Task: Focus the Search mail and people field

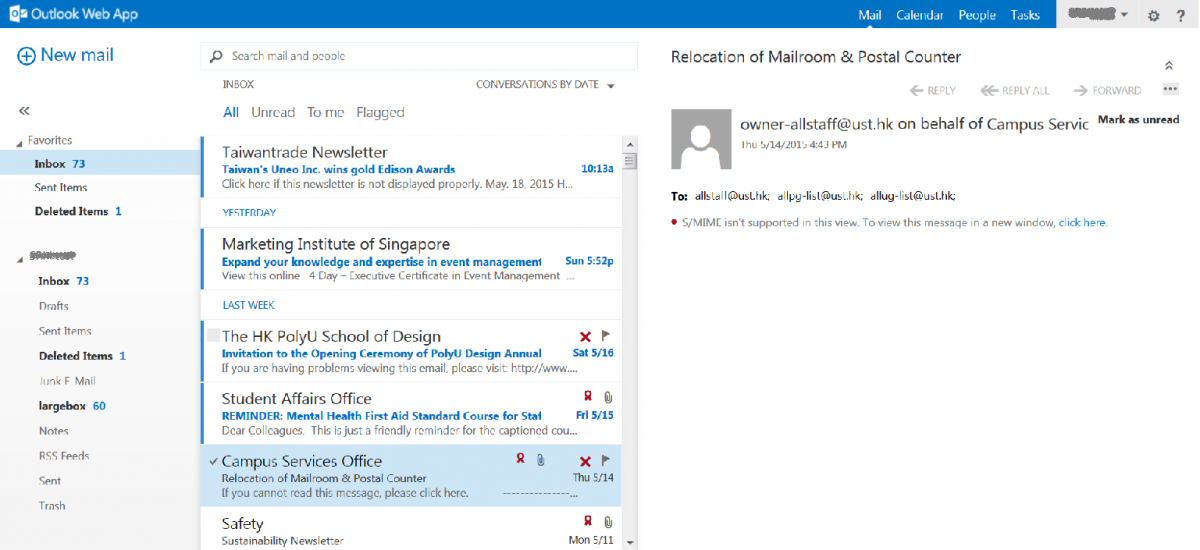Action: (x=419, y=56)
